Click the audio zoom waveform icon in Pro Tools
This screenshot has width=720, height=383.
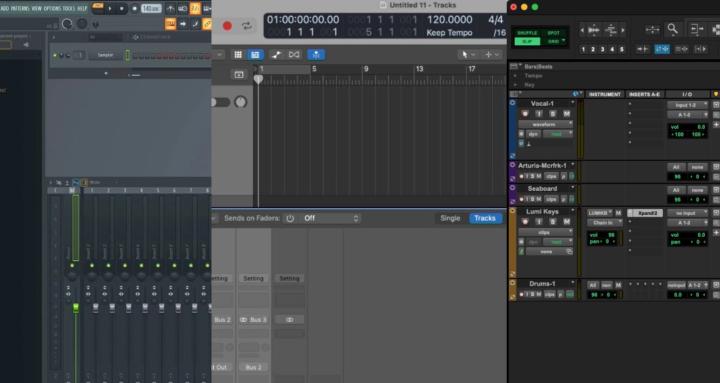(594, 30)
